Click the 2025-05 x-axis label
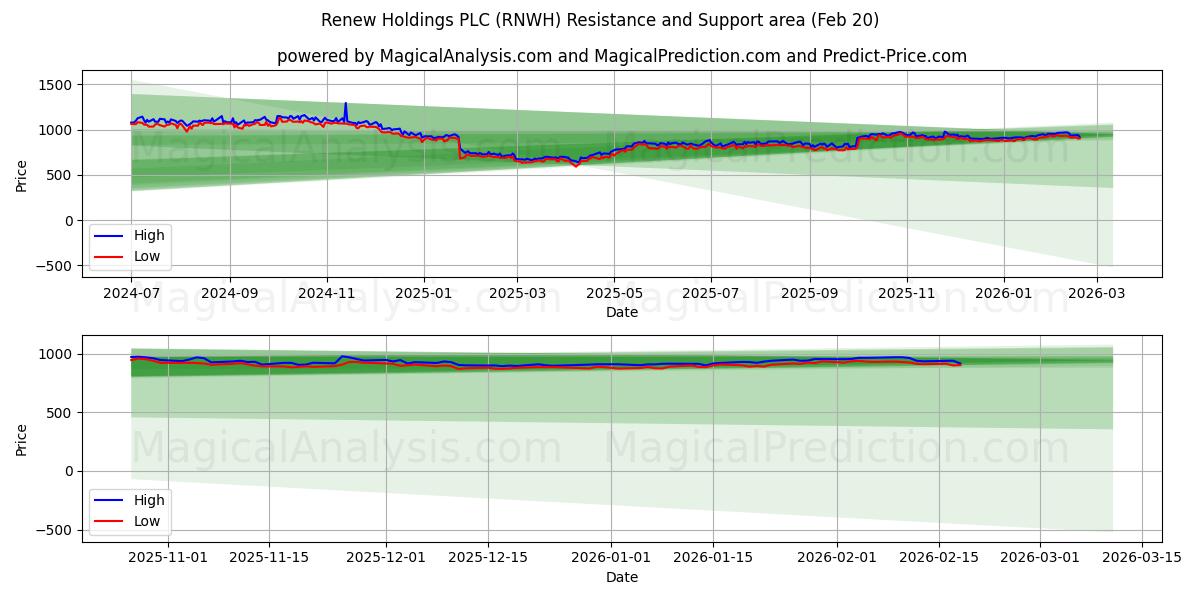1200x600 pixels. point(614,294)
